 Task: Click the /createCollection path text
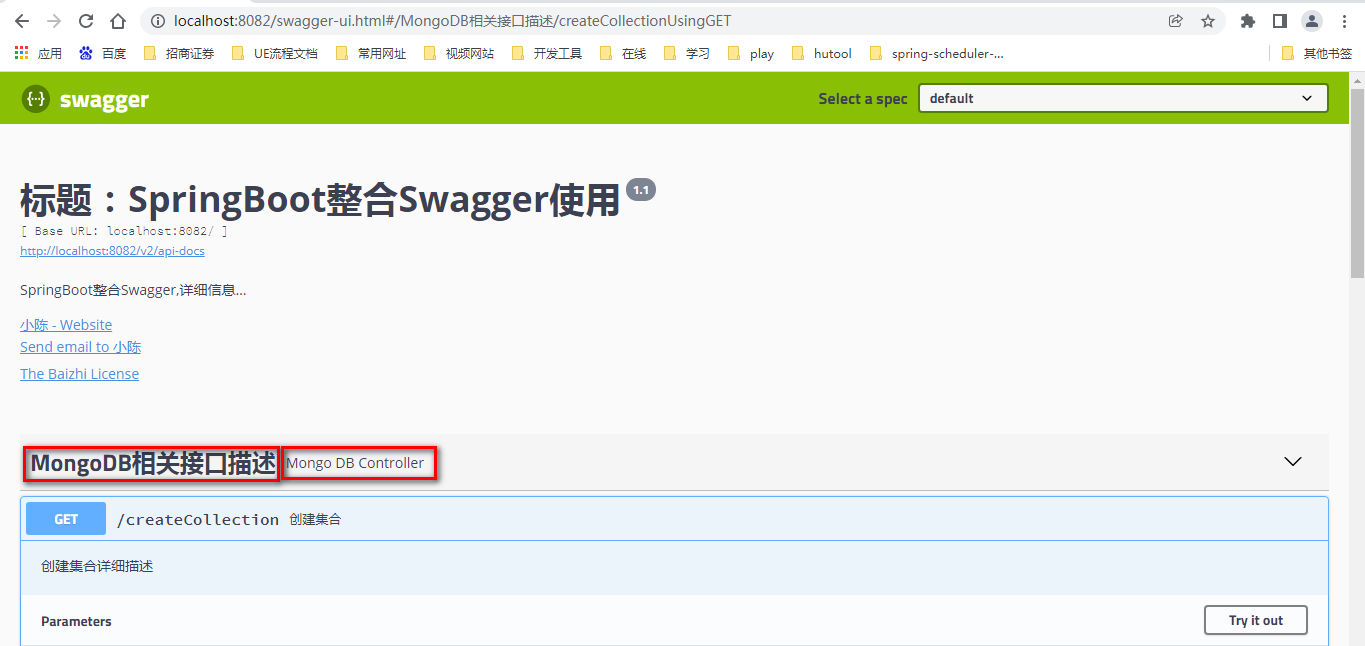click(198, 519)
